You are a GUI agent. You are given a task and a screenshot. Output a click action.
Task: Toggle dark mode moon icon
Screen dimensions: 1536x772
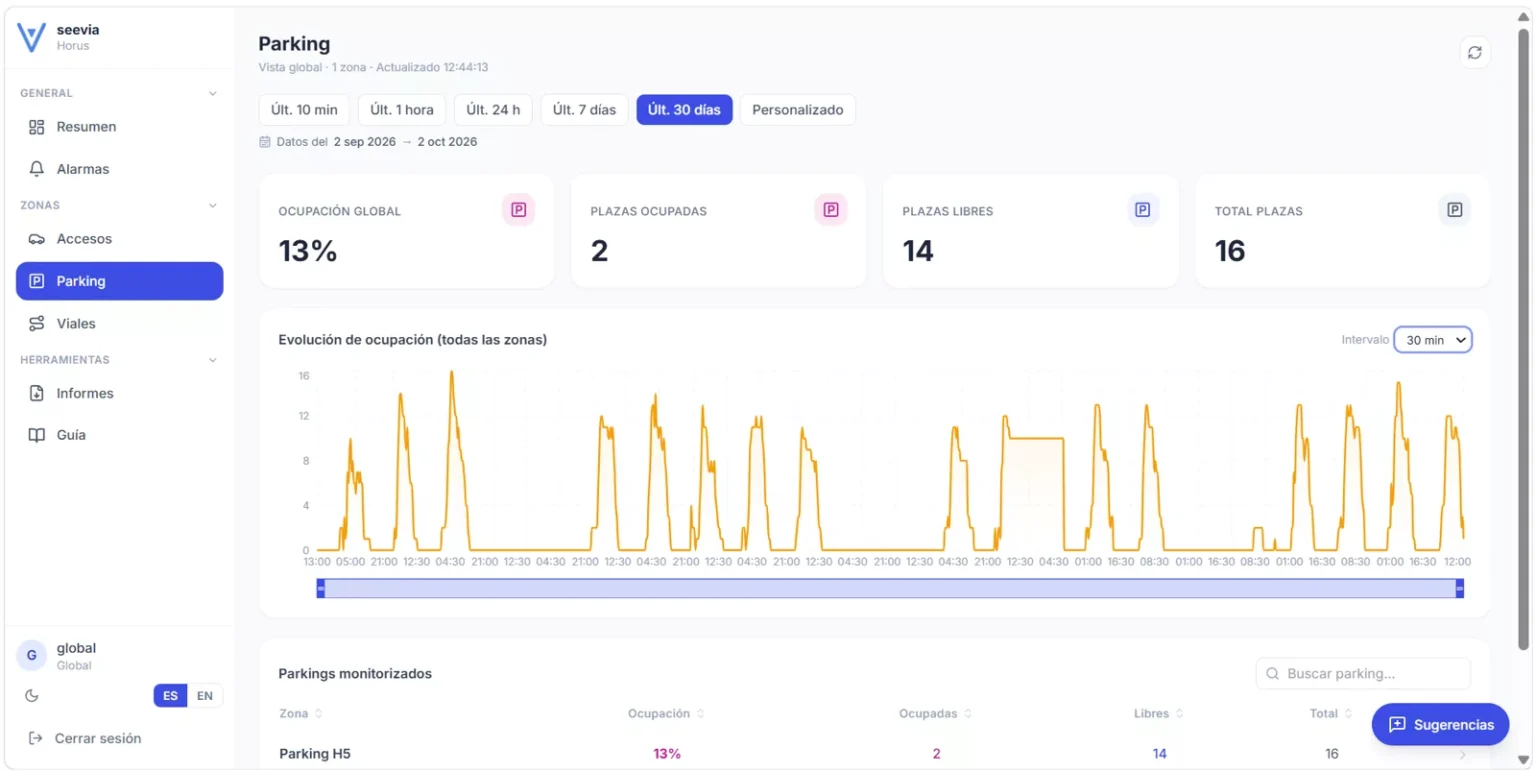pyautogui.click(x=32, y=695)
